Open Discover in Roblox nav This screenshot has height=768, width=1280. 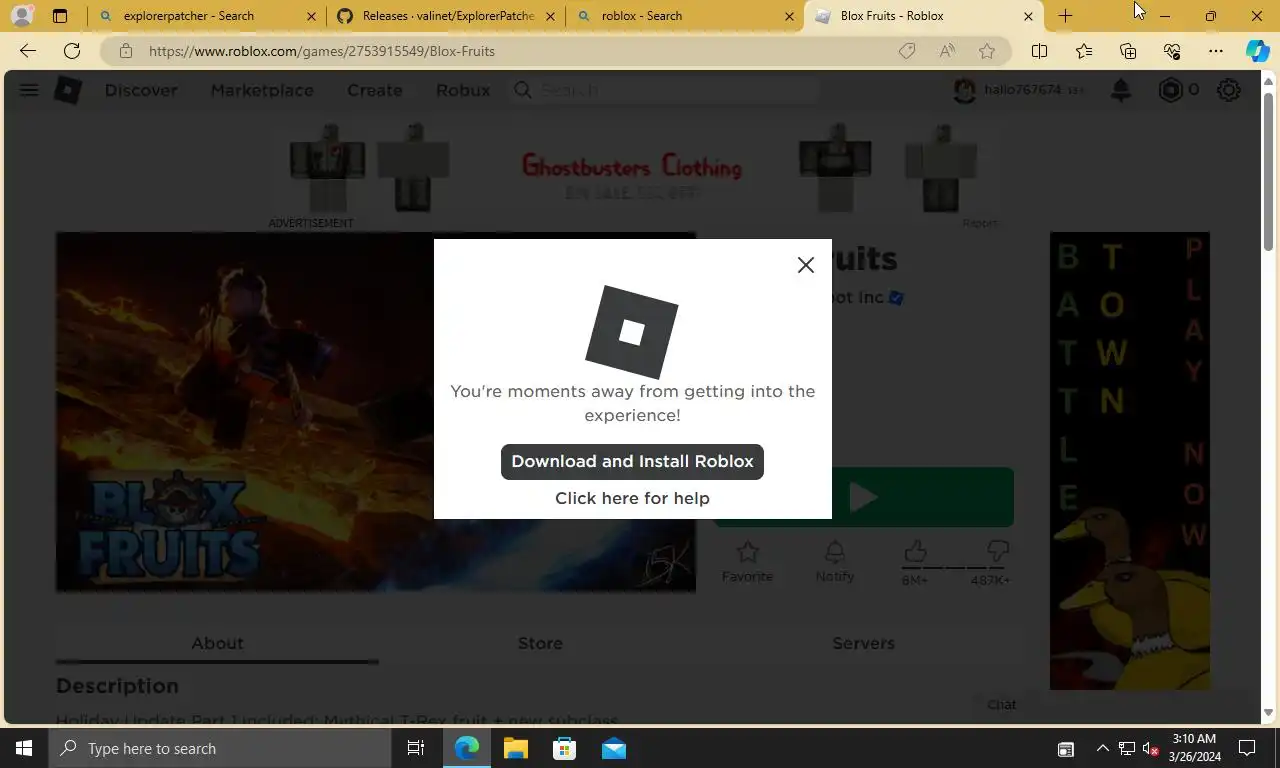141,90
